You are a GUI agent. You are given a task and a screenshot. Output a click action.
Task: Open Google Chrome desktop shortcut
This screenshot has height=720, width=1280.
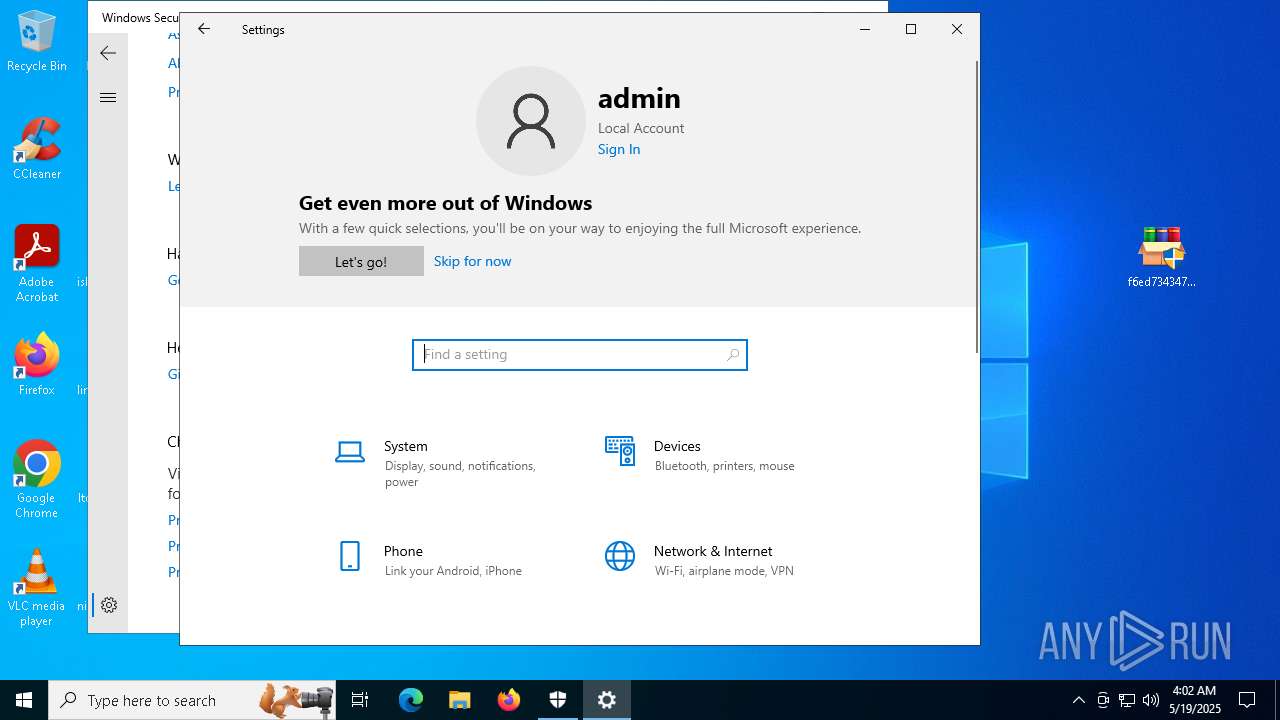point(37,480)
